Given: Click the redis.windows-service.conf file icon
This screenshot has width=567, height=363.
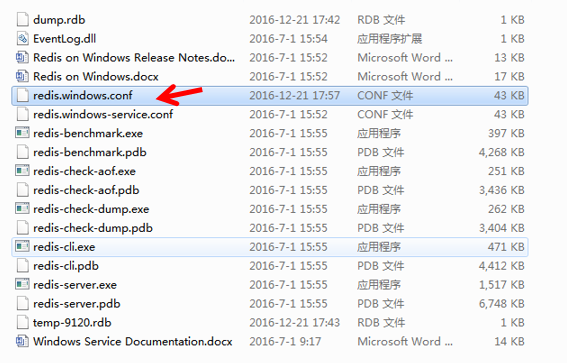Looking at the screenshot, I should pyautogui.click(x=22, y=114).
